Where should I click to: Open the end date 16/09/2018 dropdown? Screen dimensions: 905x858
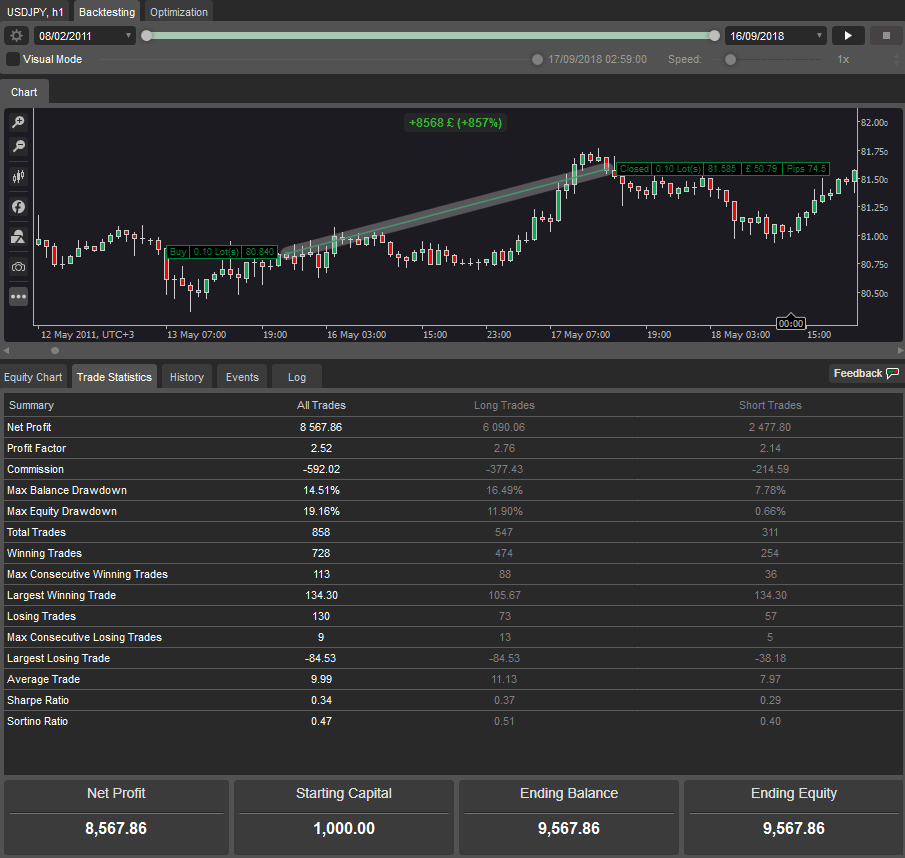[x=776, y=36]
